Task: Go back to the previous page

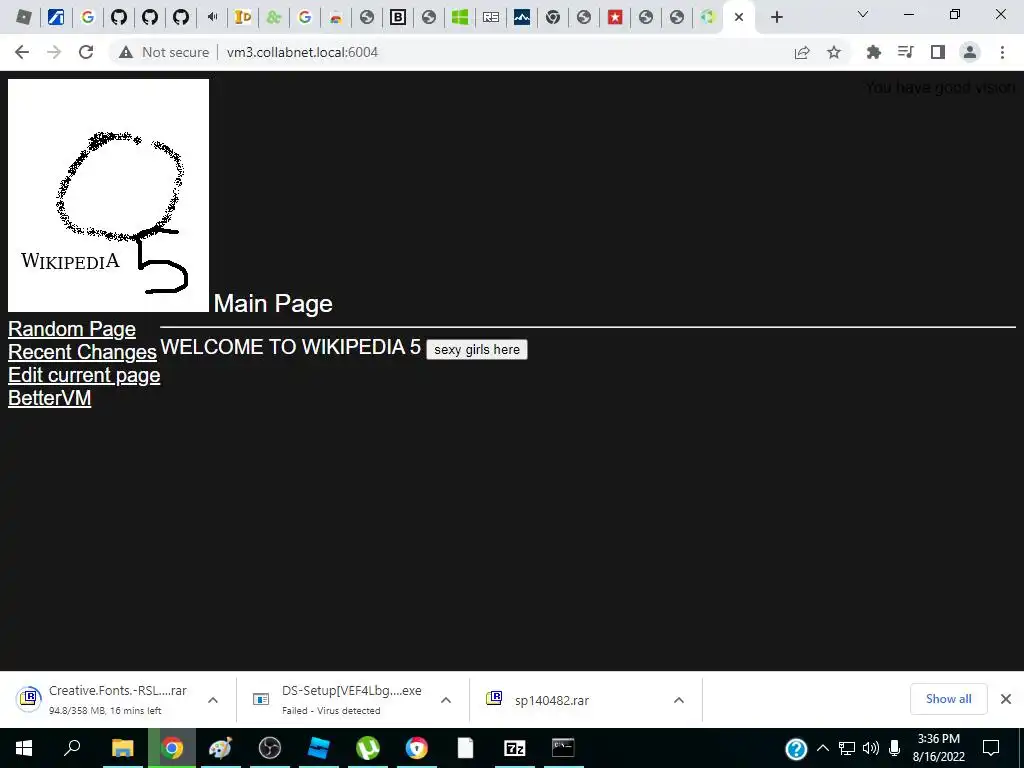Action: click(22, 52)
